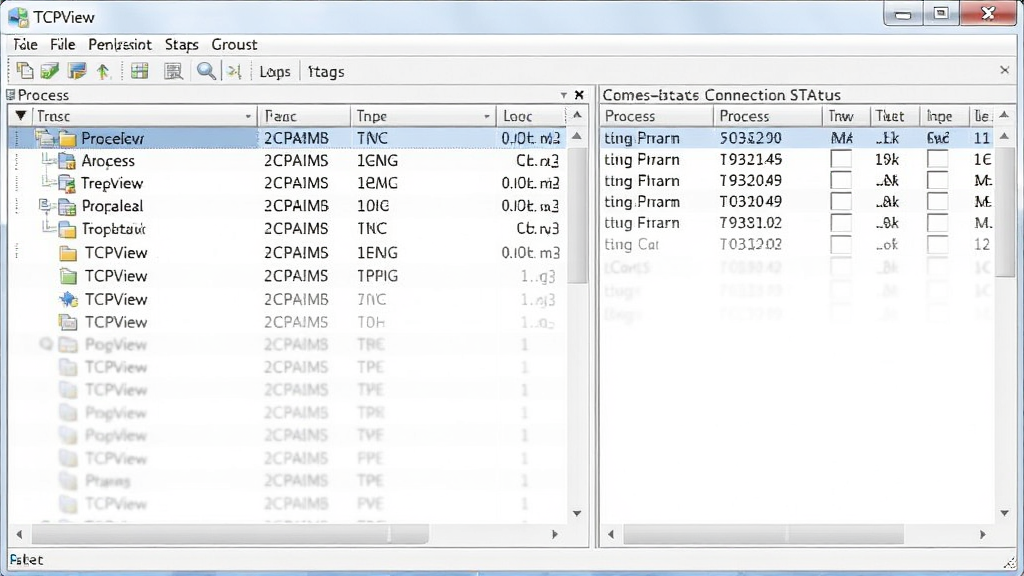Click the green grid table toolbar icon

click(139, 71)
